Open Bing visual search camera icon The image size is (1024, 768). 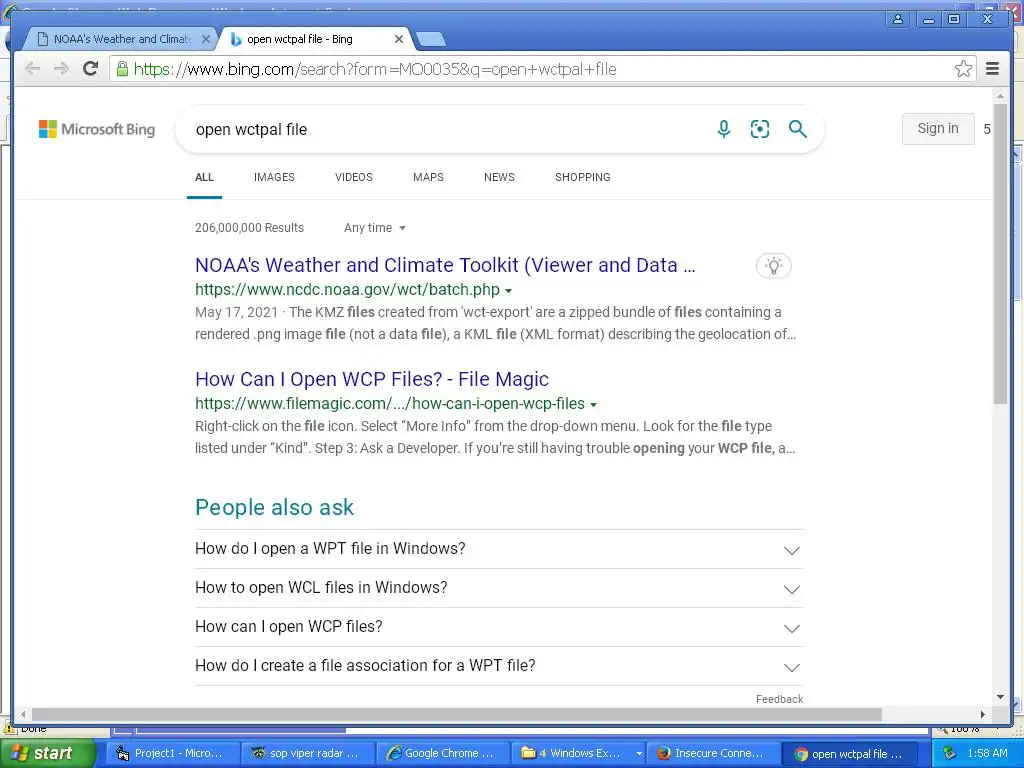(760, 129)
